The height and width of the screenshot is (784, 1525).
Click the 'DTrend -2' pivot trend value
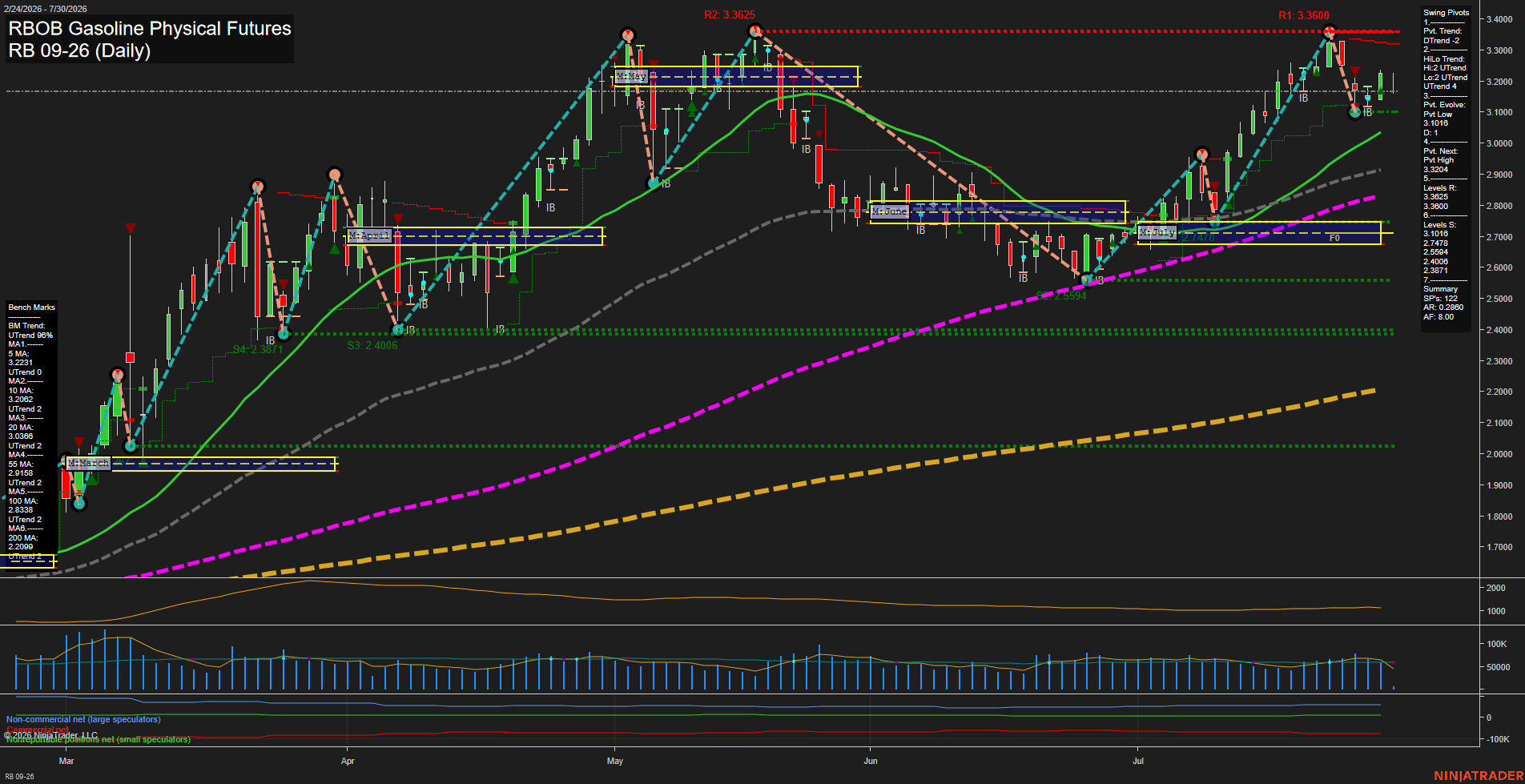1441,41
